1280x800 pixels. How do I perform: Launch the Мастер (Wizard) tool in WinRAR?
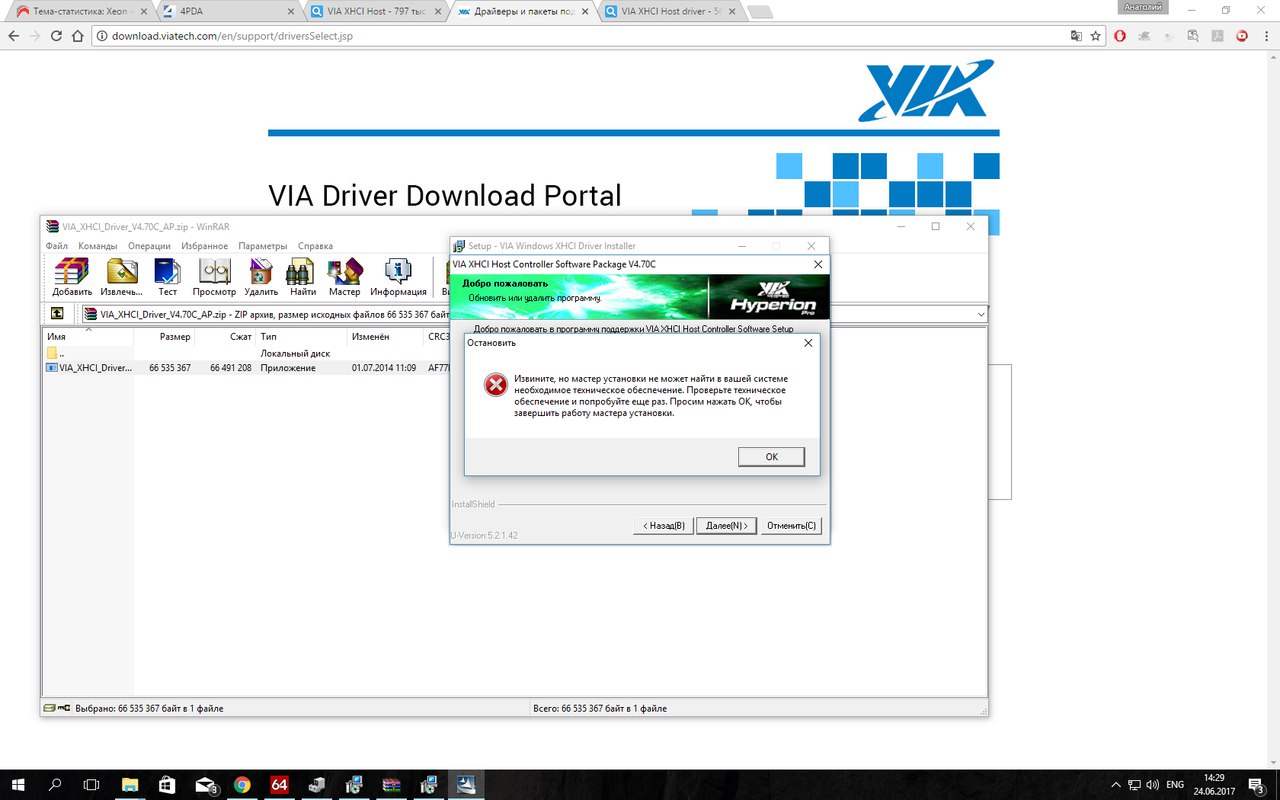[x=344, y=277]
